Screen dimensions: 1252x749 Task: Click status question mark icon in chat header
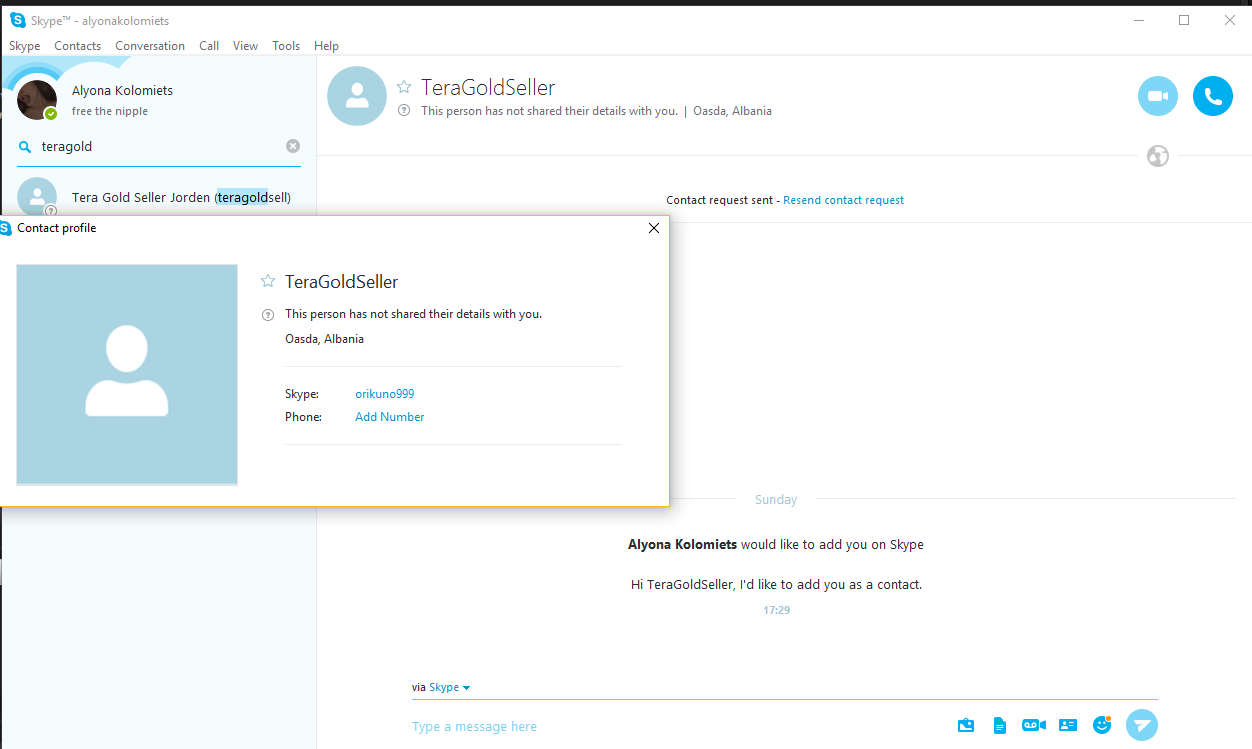404,111
